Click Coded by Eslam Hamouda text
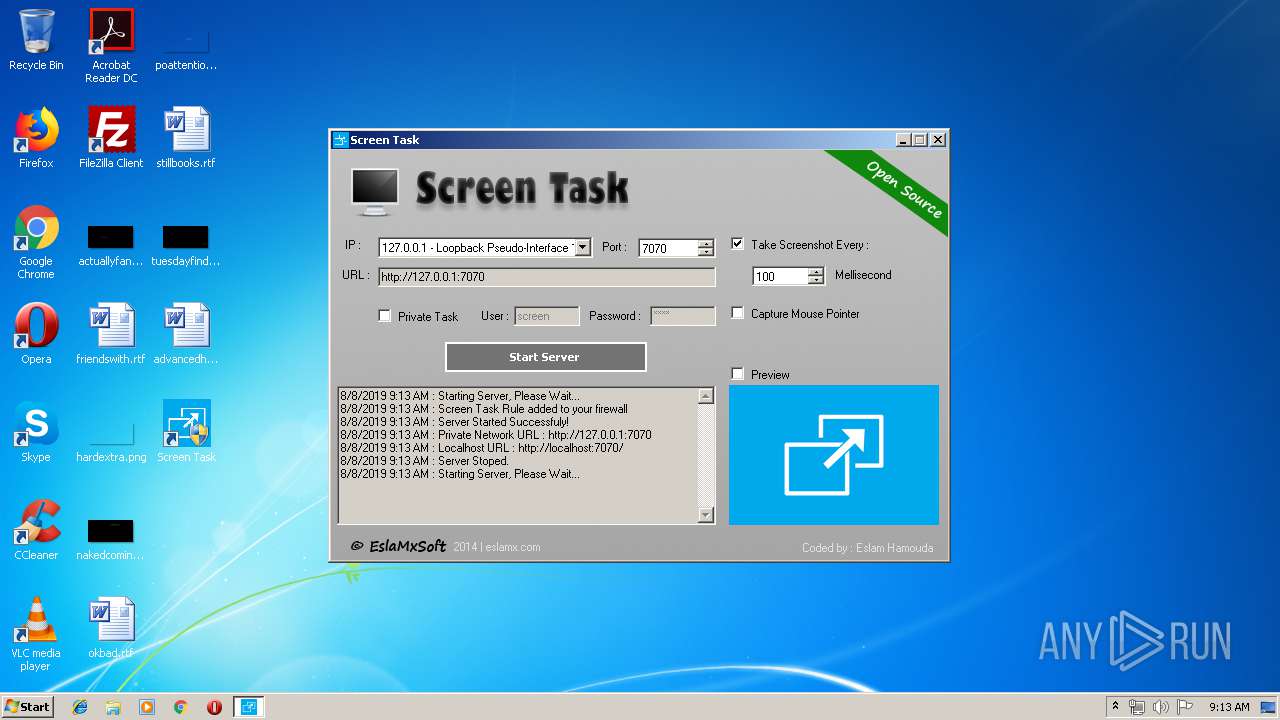 [x=867, y=547]
